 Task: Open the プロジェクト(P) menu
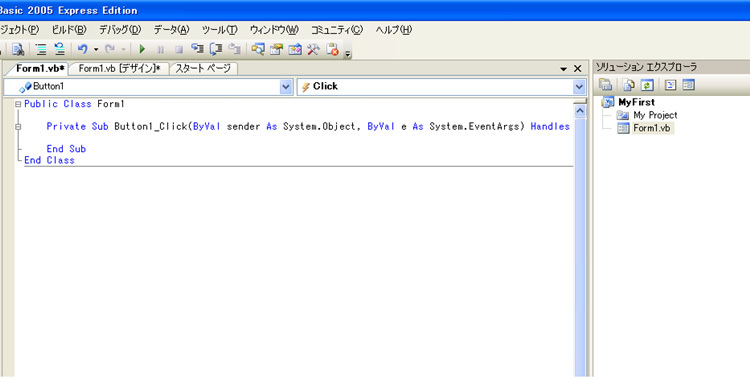click(x=19, y=30)
